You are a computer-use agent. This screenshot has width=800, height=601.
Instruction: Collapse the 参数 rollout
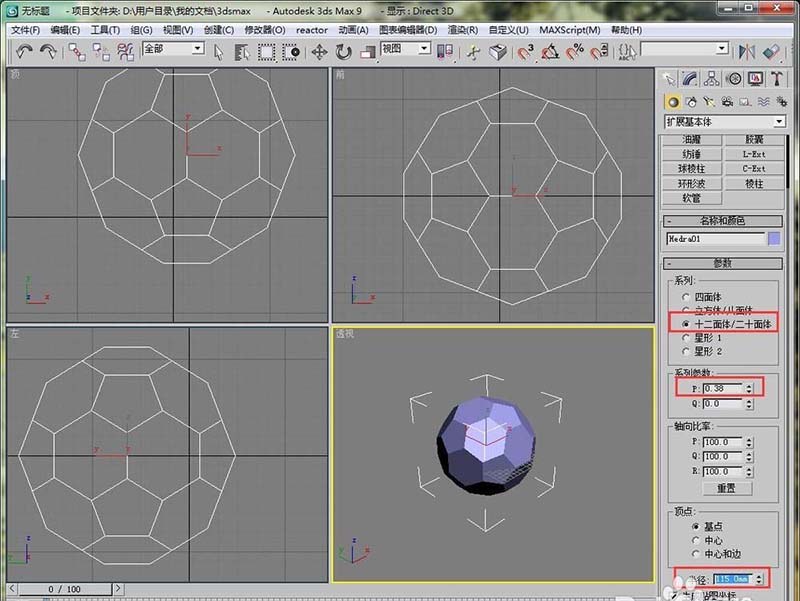(x=722, y=263)
